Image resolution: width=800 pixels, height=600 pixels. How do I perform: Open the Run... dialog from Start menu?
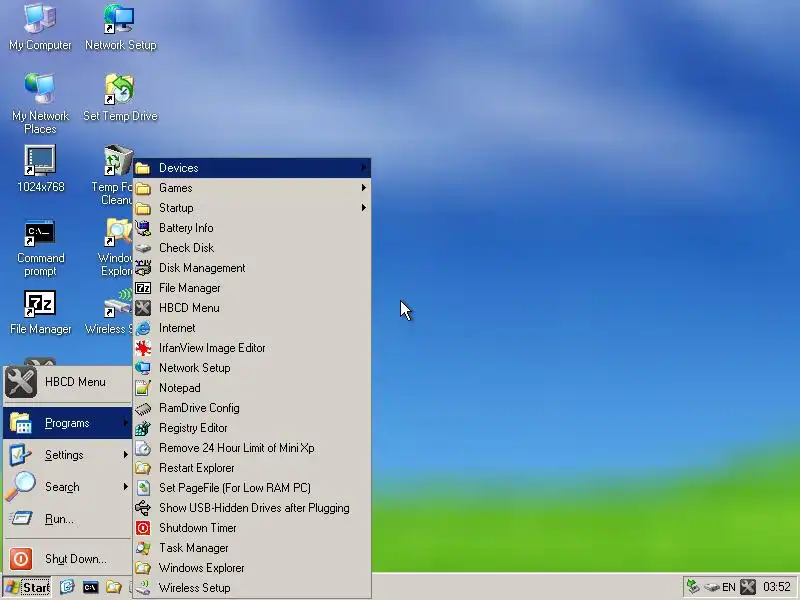[67, 519]
